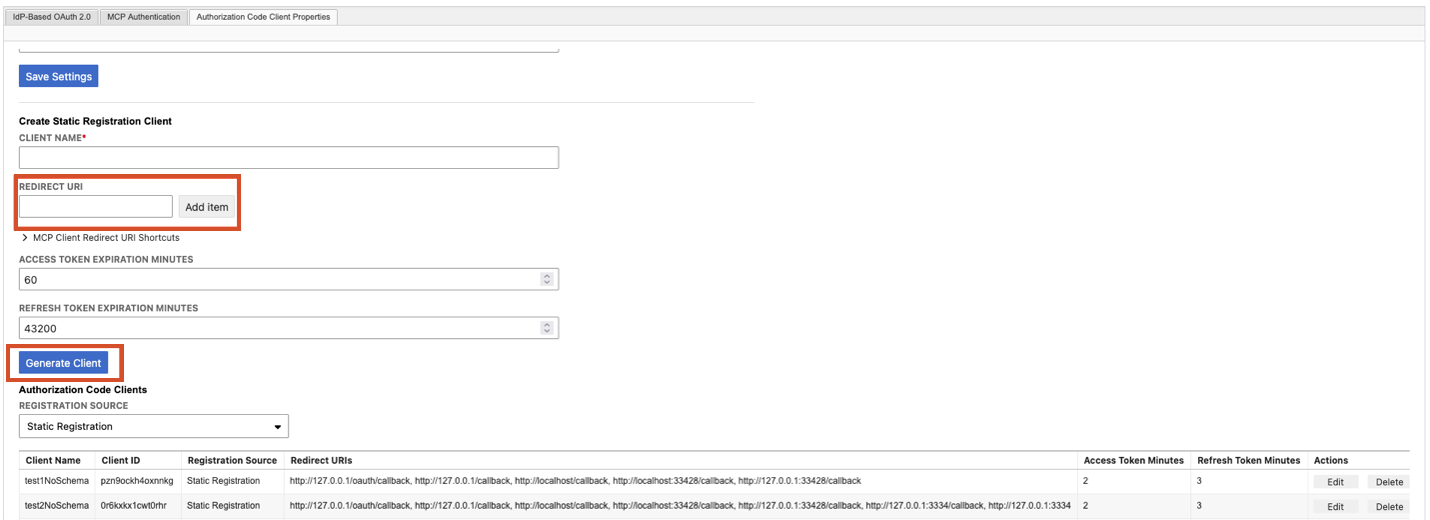Image resolution: width=1430 pixels, height=520 pixels.
Task: Edit the test1NoSchema client
Action: coord(1335,482)
